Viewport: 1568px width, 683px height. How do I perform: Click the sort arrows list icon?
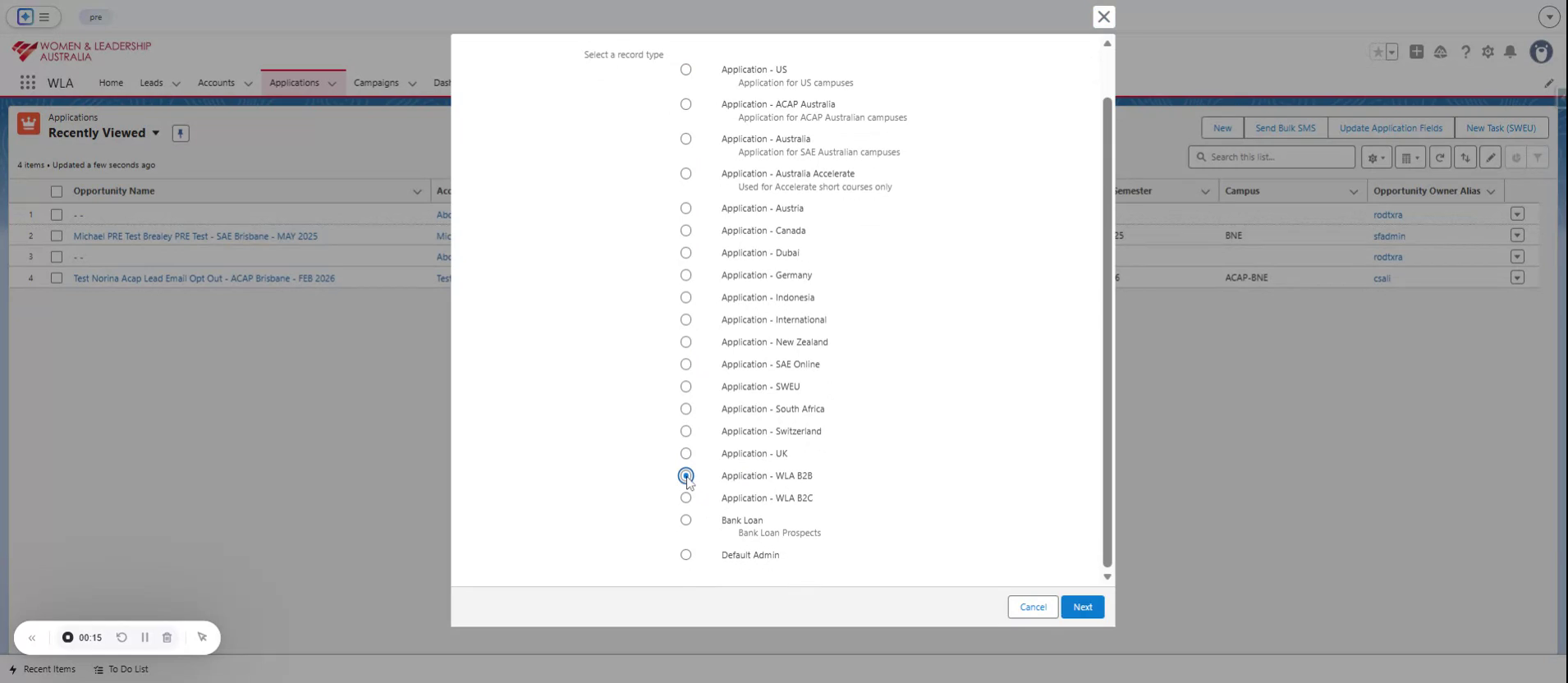[1465, 157]
